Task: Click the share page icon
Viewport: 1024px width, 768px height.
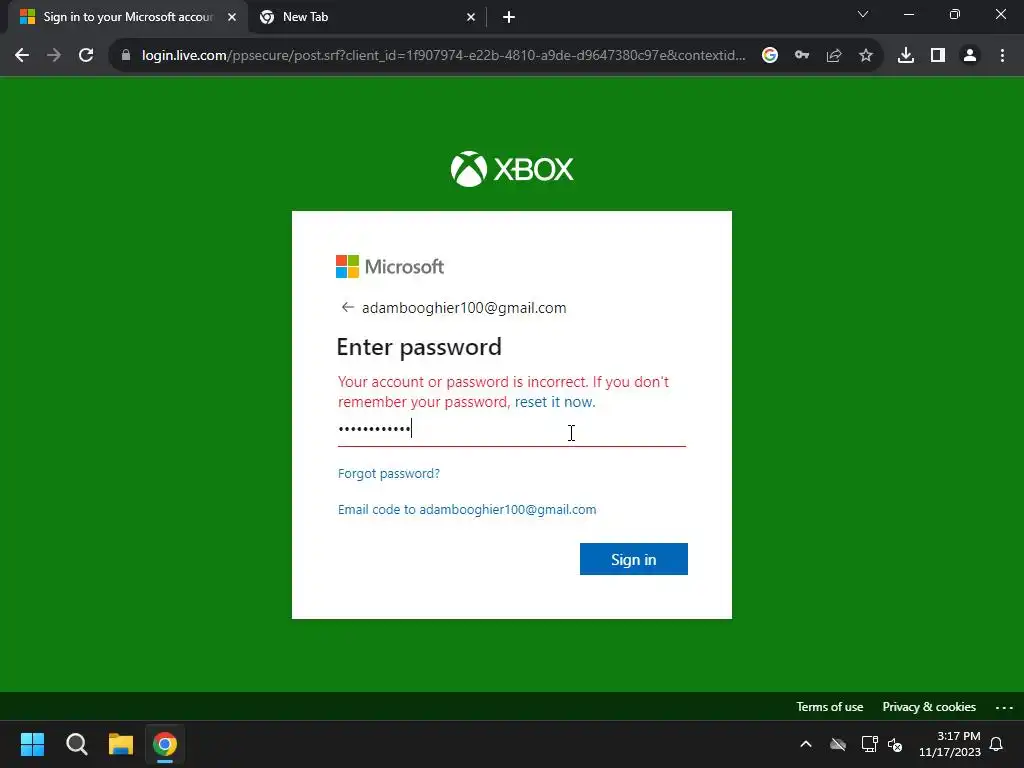Action: coord(834,56)
